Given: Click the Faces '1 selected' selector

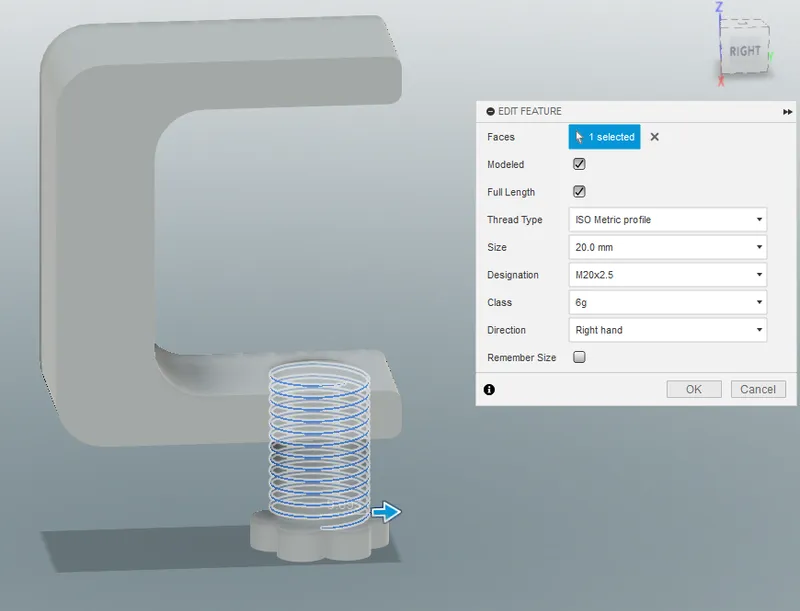Looking at the screenshot, I should (x=604, y=137).
